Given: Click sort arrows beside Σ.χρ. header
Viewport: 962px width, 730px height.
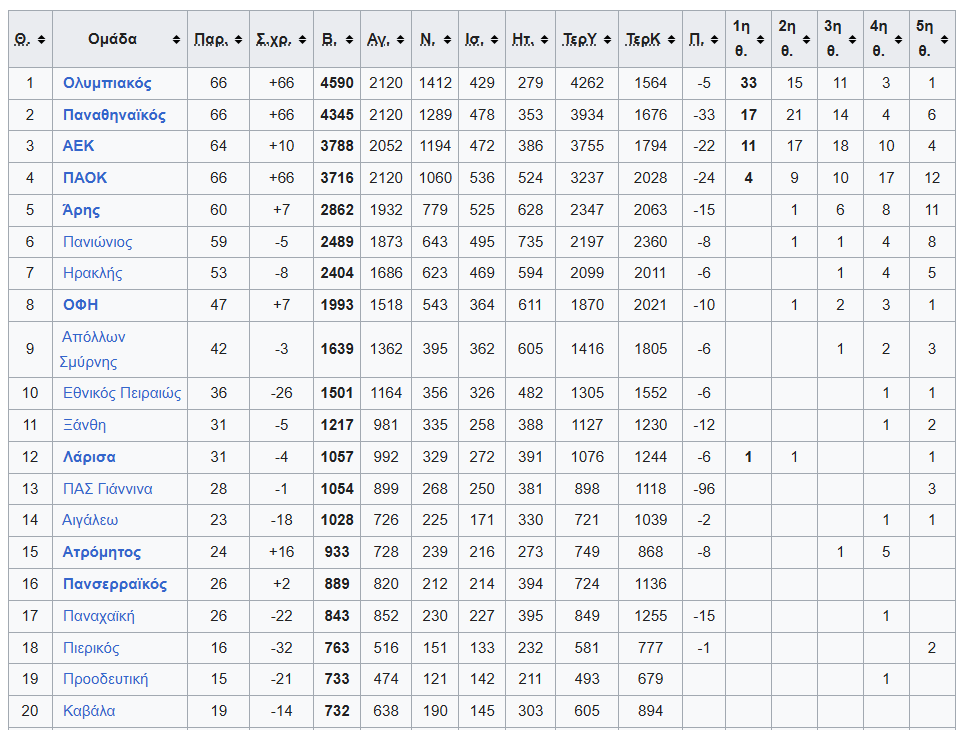Looking at the screenshot, I should [300, 40].
